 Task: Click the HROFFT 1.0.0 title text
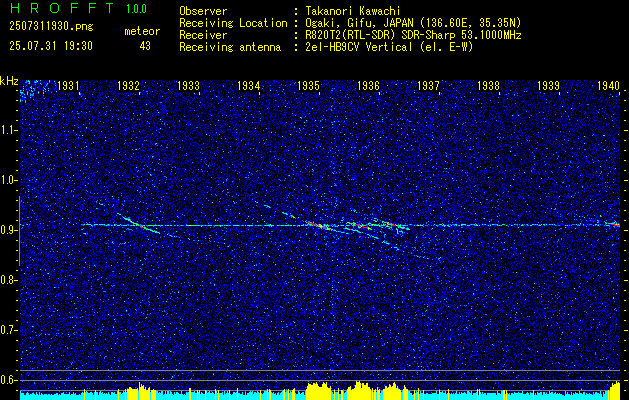[79, 8]
